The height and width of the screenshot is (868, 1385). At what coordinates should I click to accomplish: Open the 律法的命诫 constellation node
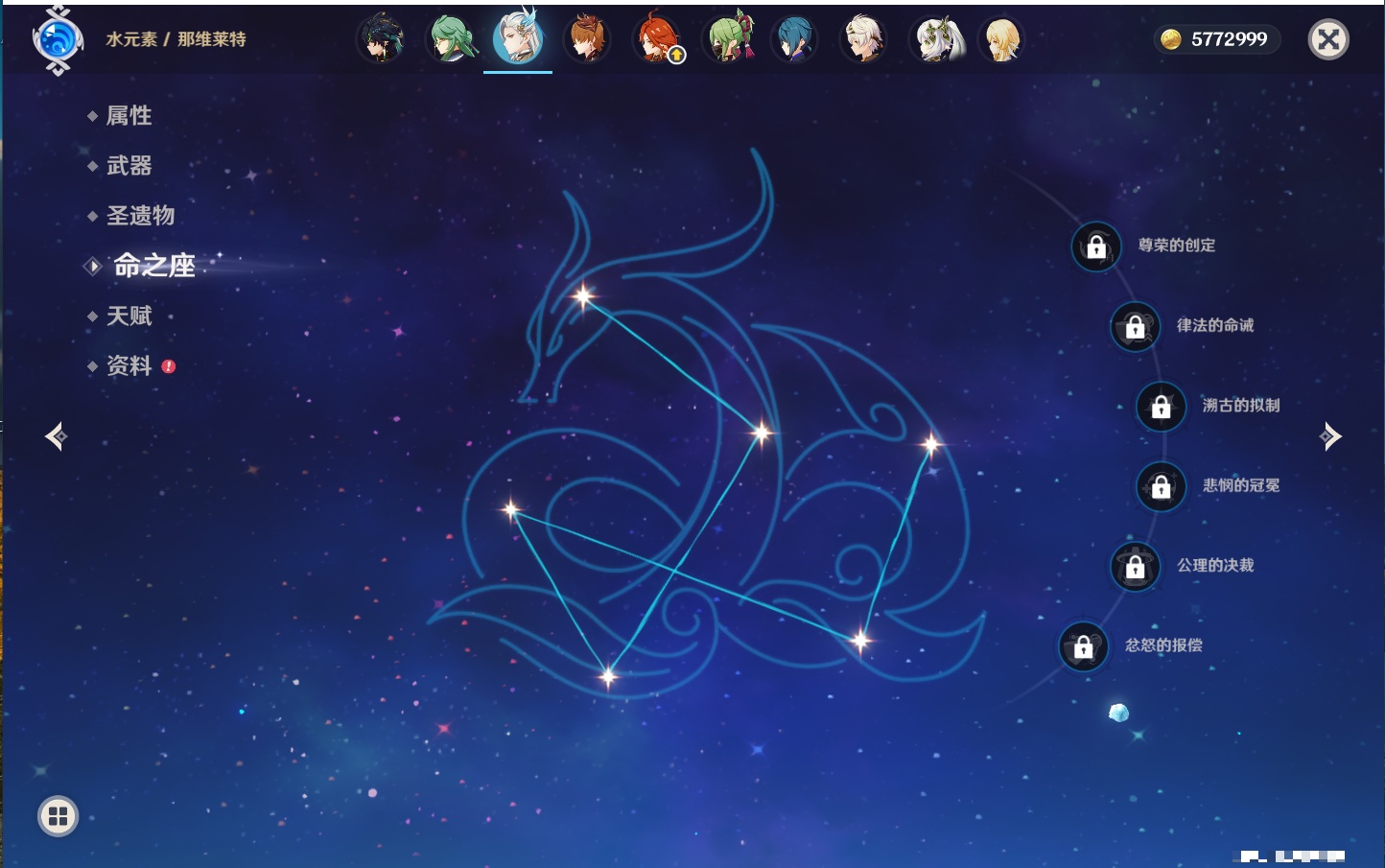coord(1136,327)
